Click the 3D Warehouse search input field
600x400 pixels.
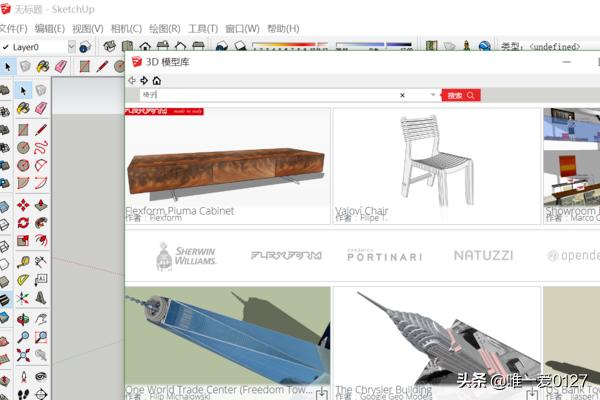click(270, 95)
